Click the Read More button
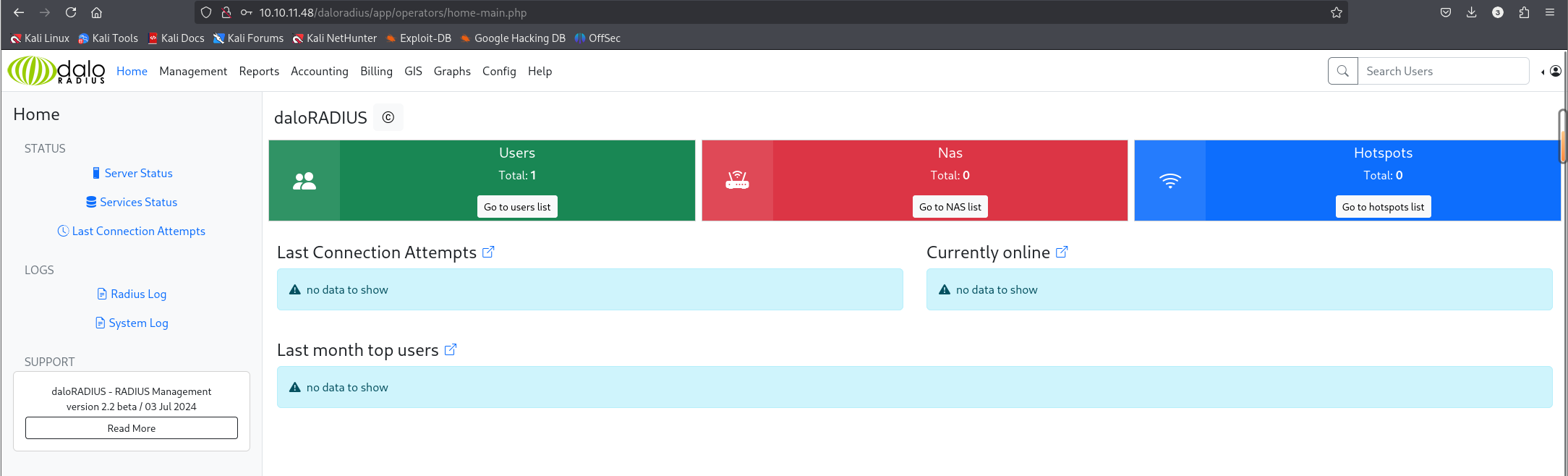The image size is (1568, 476). click(132, 428)
